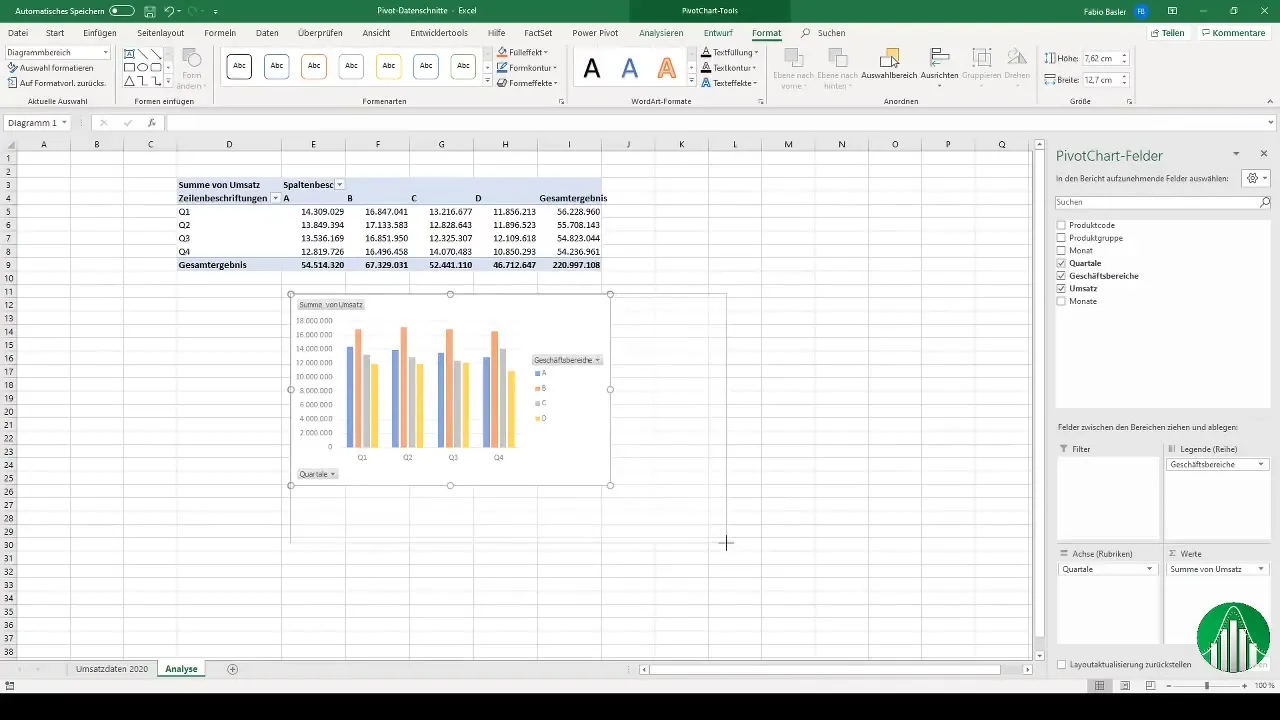Select the orange-outlined Abc shape style
This screenshot has width=1280, height=720.
(x=314, y=67)
